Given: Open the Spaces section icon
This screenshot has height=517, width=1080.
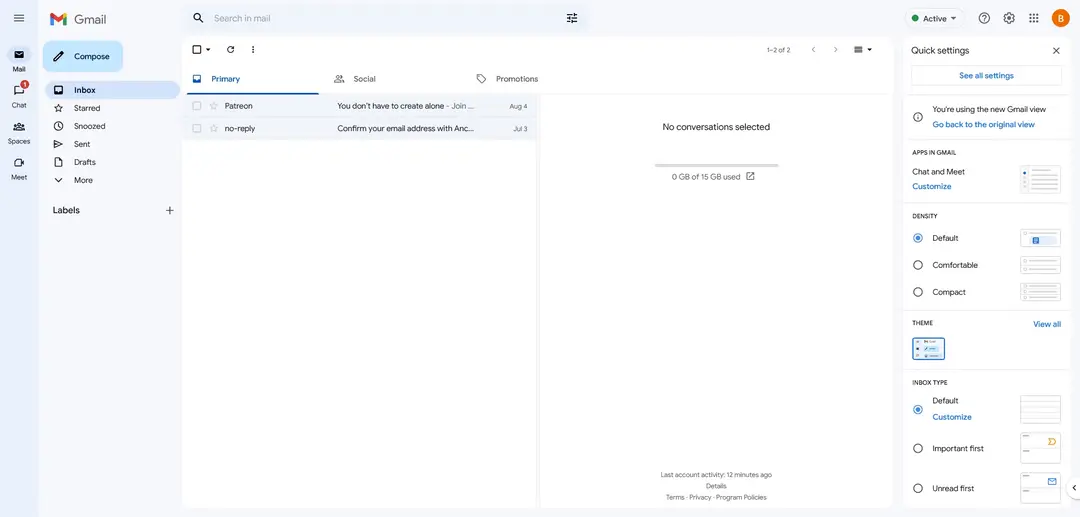Looking at the screenshot, I should click(x=19, y=127).
